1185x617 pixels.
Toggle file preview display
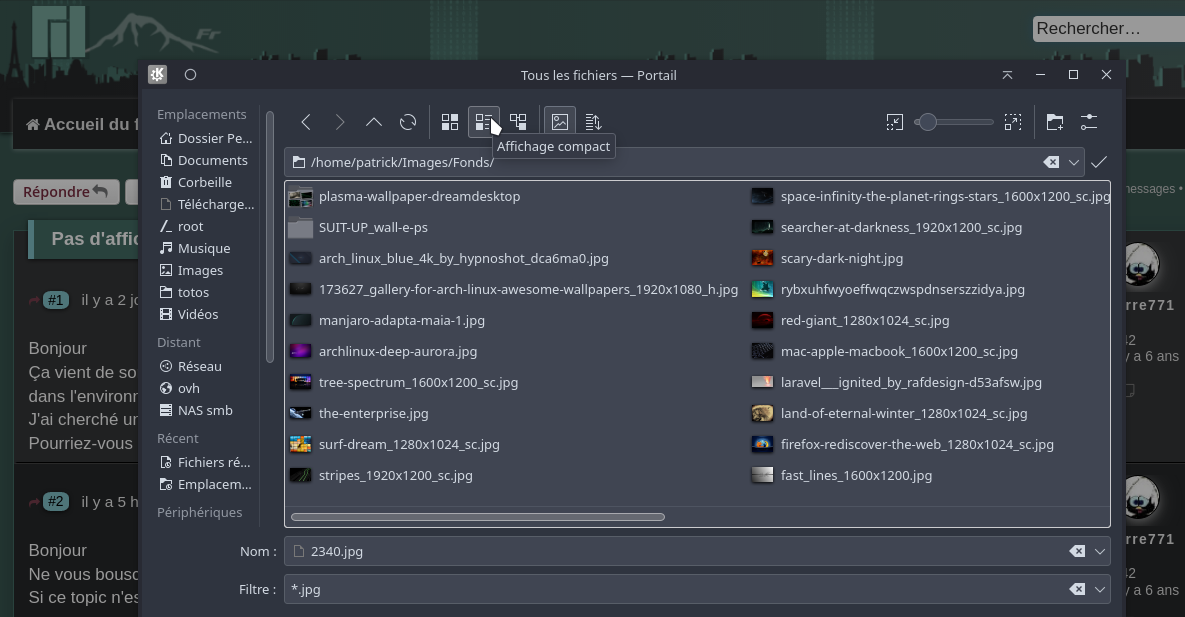point(559,122)
